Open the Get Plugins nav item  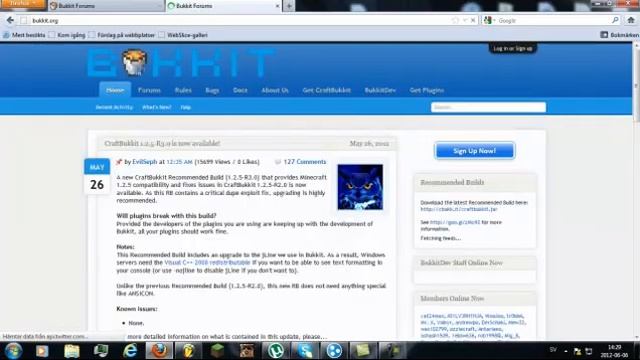click(x=427, y=90)
